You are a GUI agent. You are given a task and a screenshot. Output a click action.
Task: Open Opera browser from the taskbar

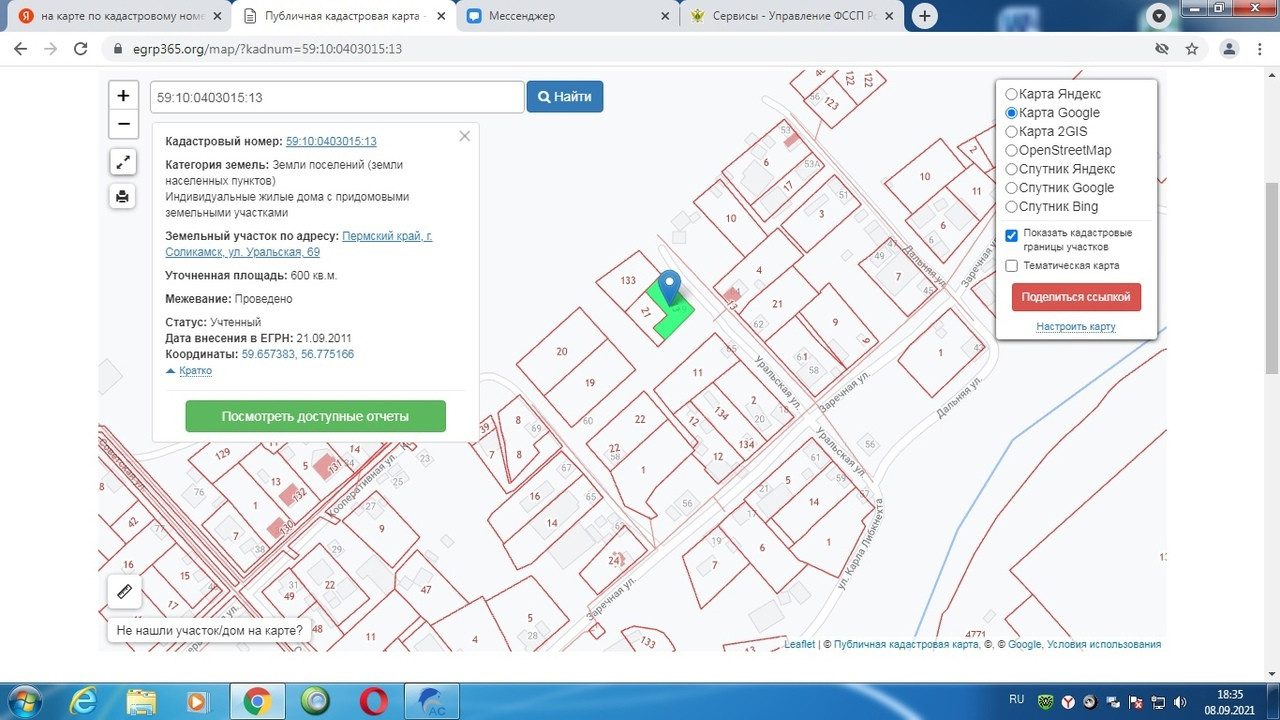click(374, 701)
